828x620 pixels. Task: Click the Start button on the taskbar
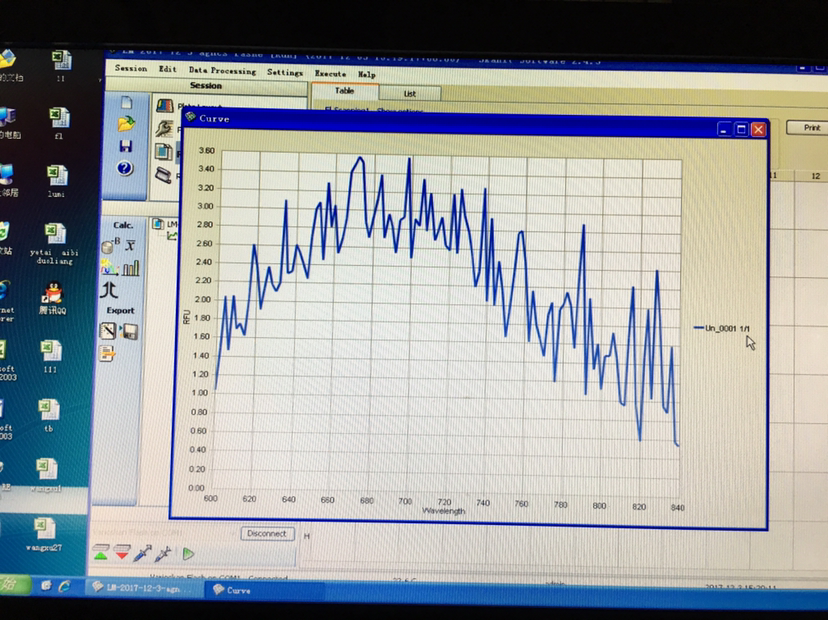(14, 585)
